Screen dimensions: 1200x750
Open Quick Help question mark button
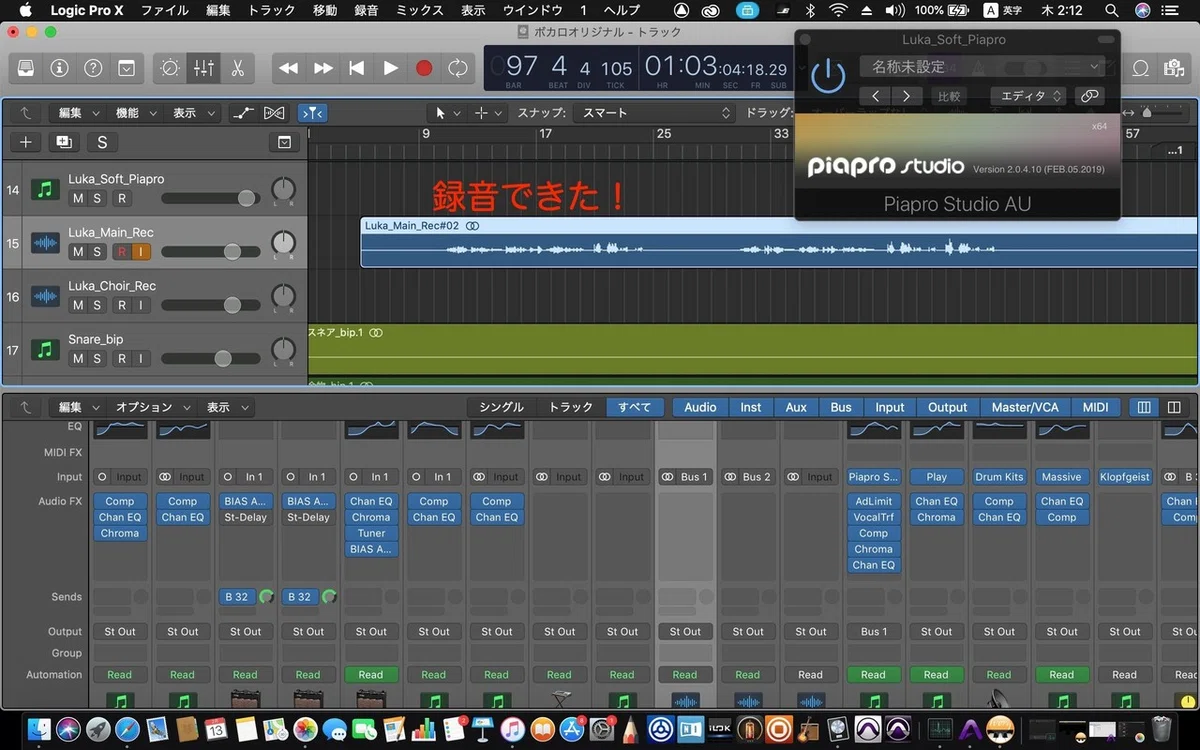pos(93,68)
